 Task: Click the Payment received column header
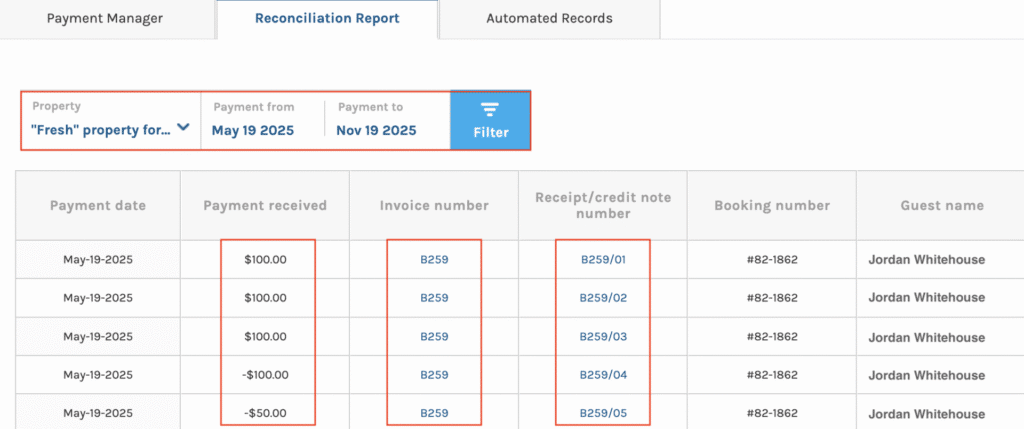(265, 206)
